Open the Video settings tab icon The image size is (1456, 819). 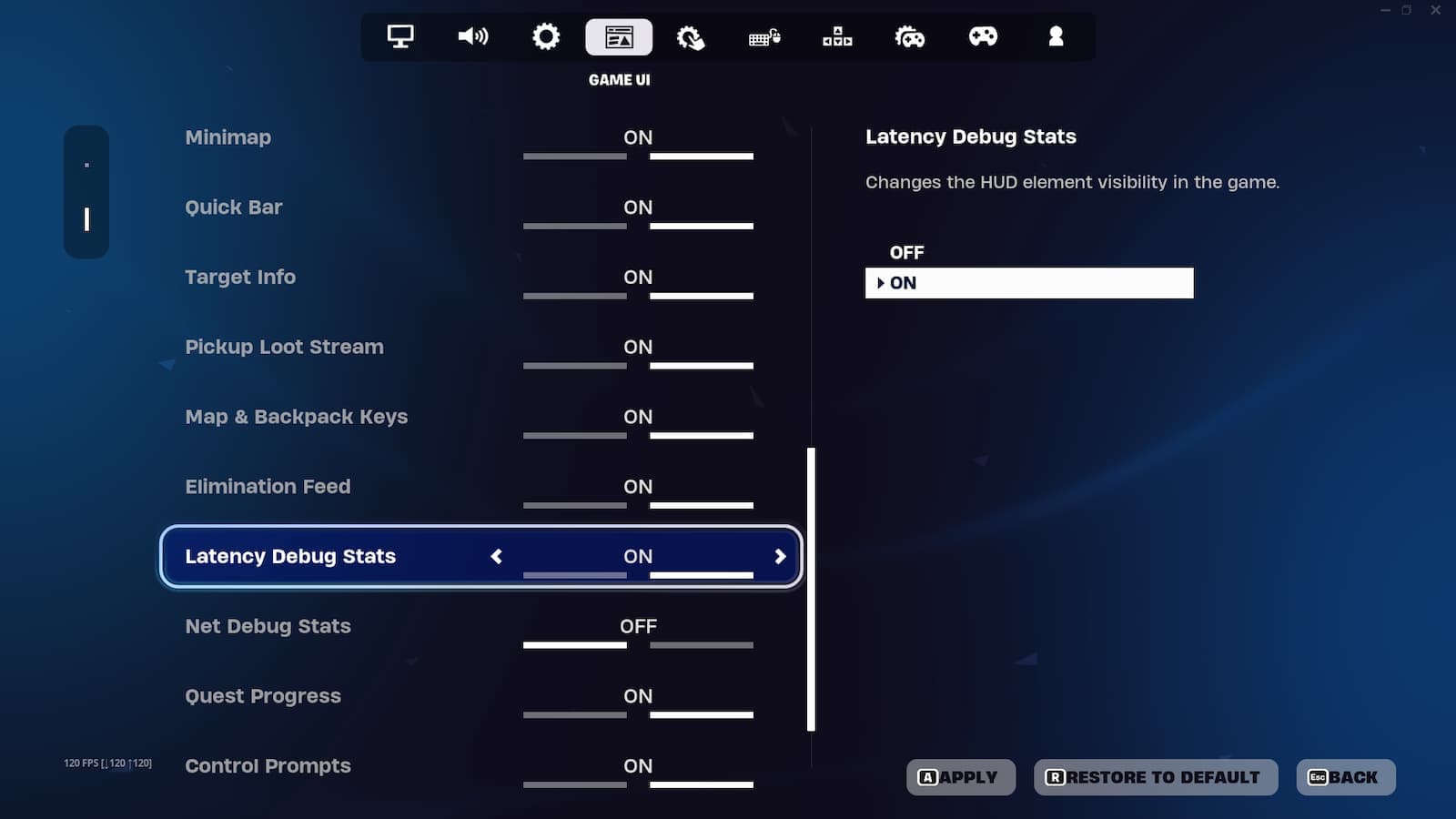[400, 36]
